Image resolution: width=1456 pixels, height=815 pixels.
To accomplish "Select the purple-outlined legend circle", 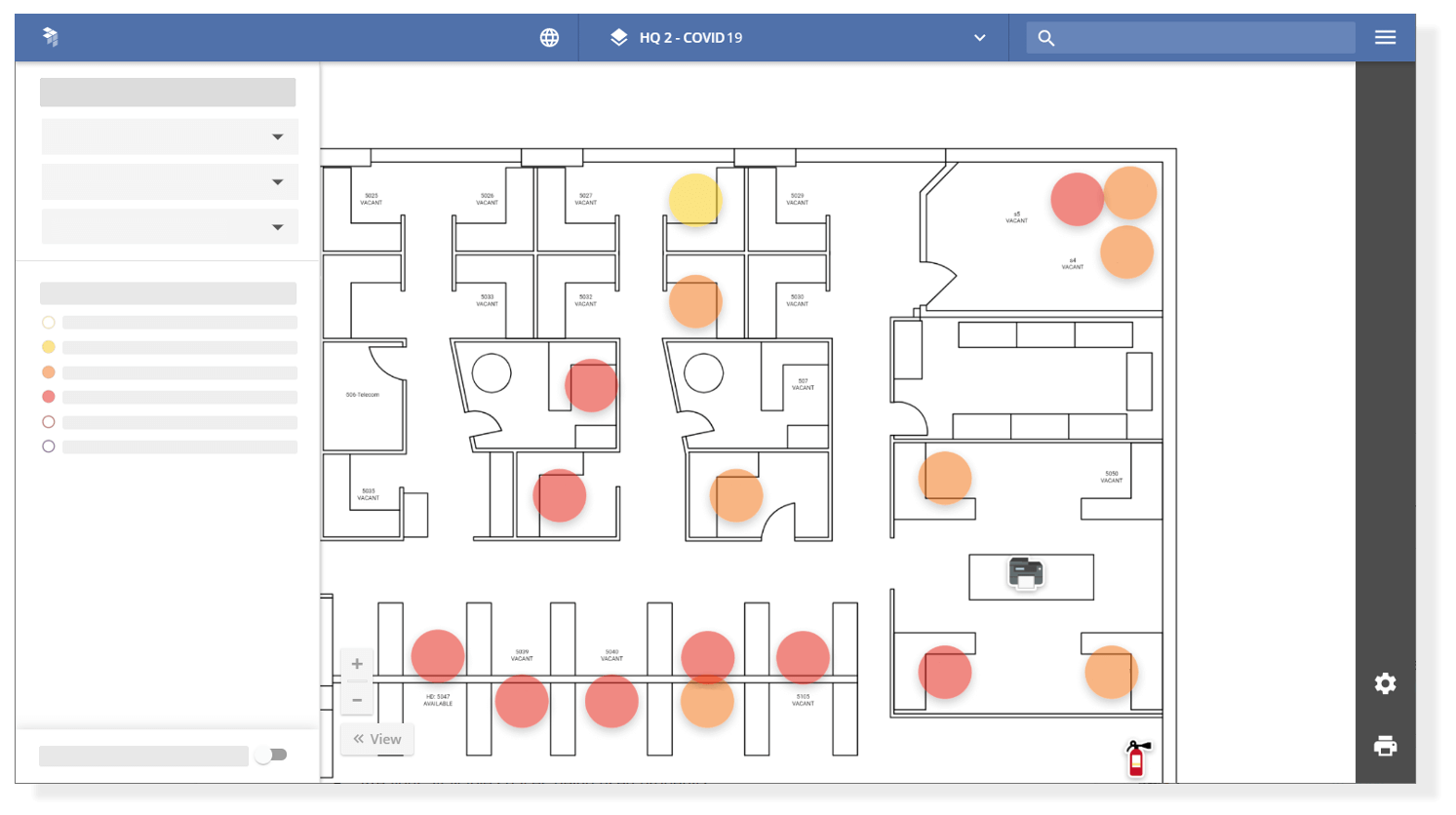I will 48,446.
